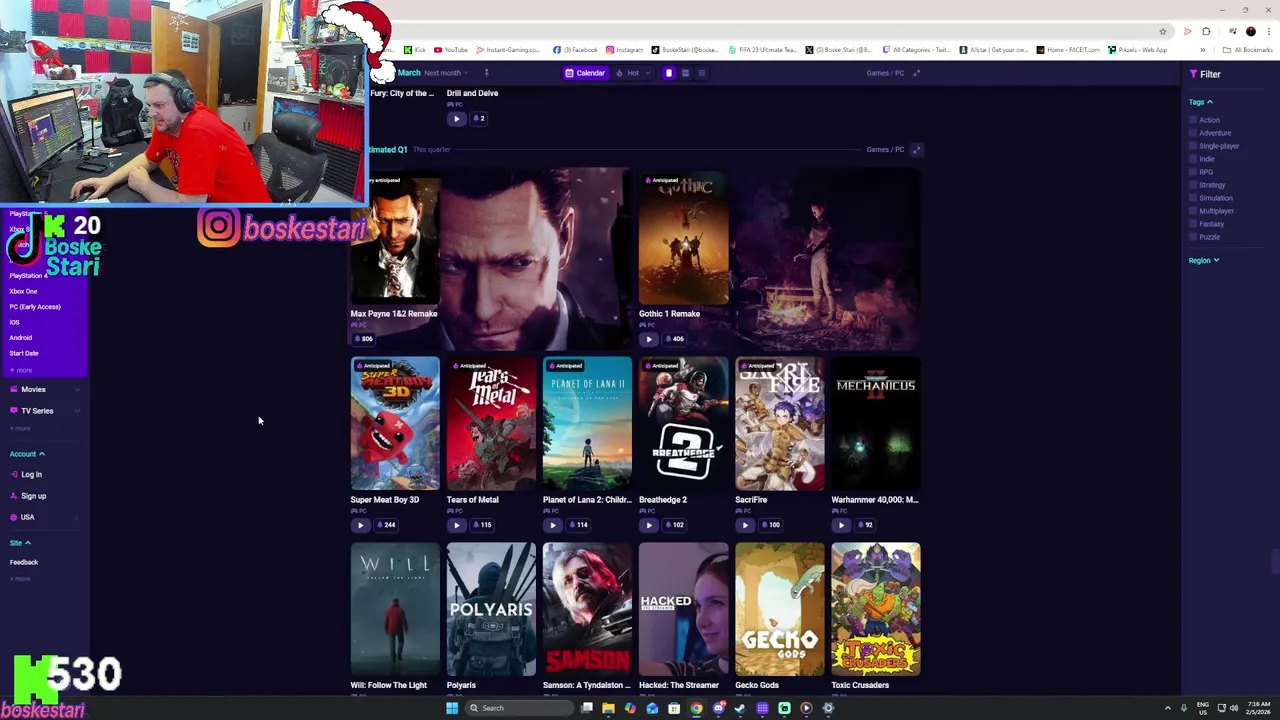Enable the Fantasy tag checkbox
Image resolution: width=1280 pixels, height=720 pixels.
1193,224
